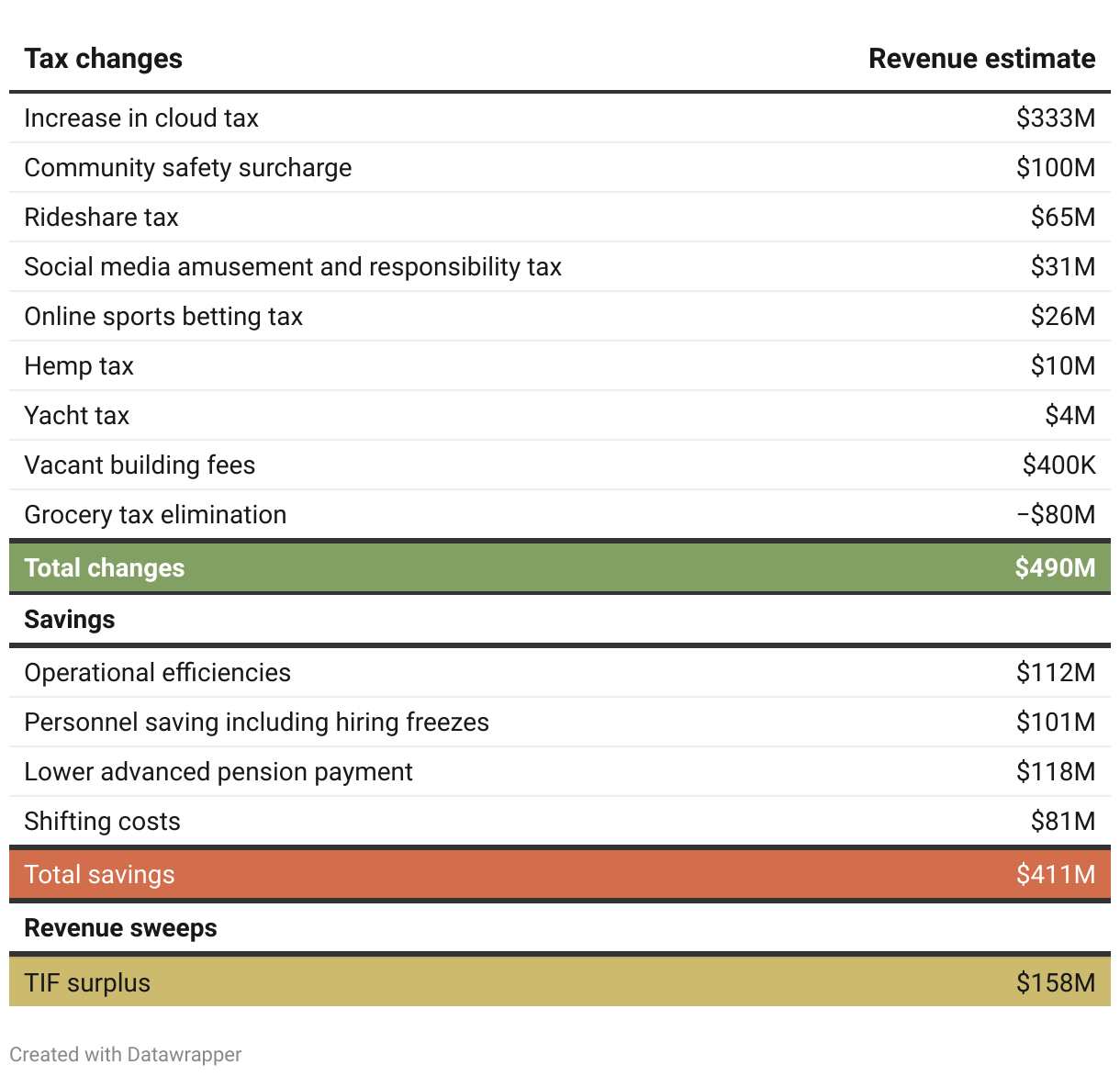Click the $333M cloud tax value
Screen dimensions: 1120x1076
point(1055,118)
